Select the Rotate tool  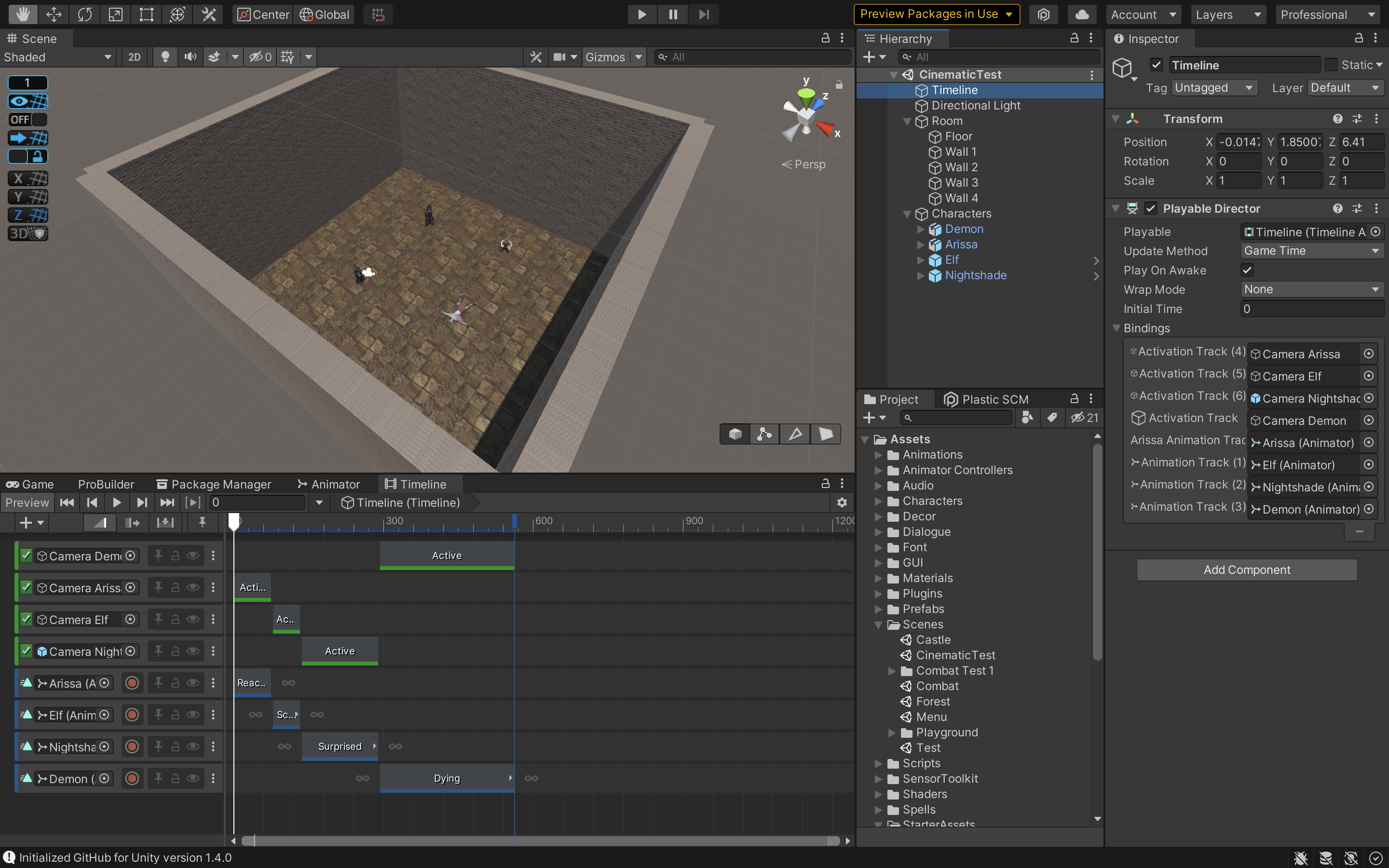coord(84,14)
